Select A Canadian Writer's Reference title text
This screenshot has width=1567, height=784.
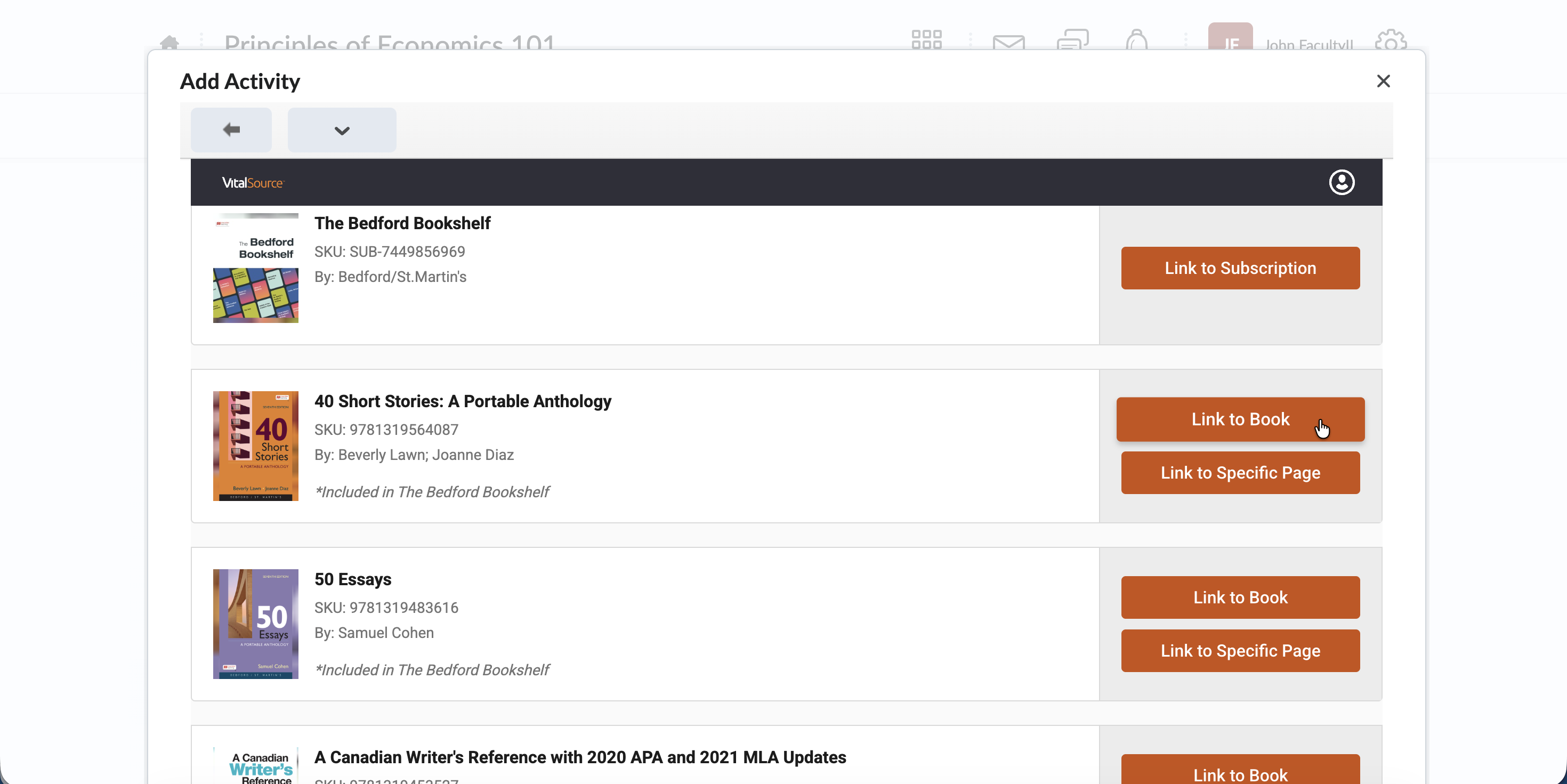(580, 757)
